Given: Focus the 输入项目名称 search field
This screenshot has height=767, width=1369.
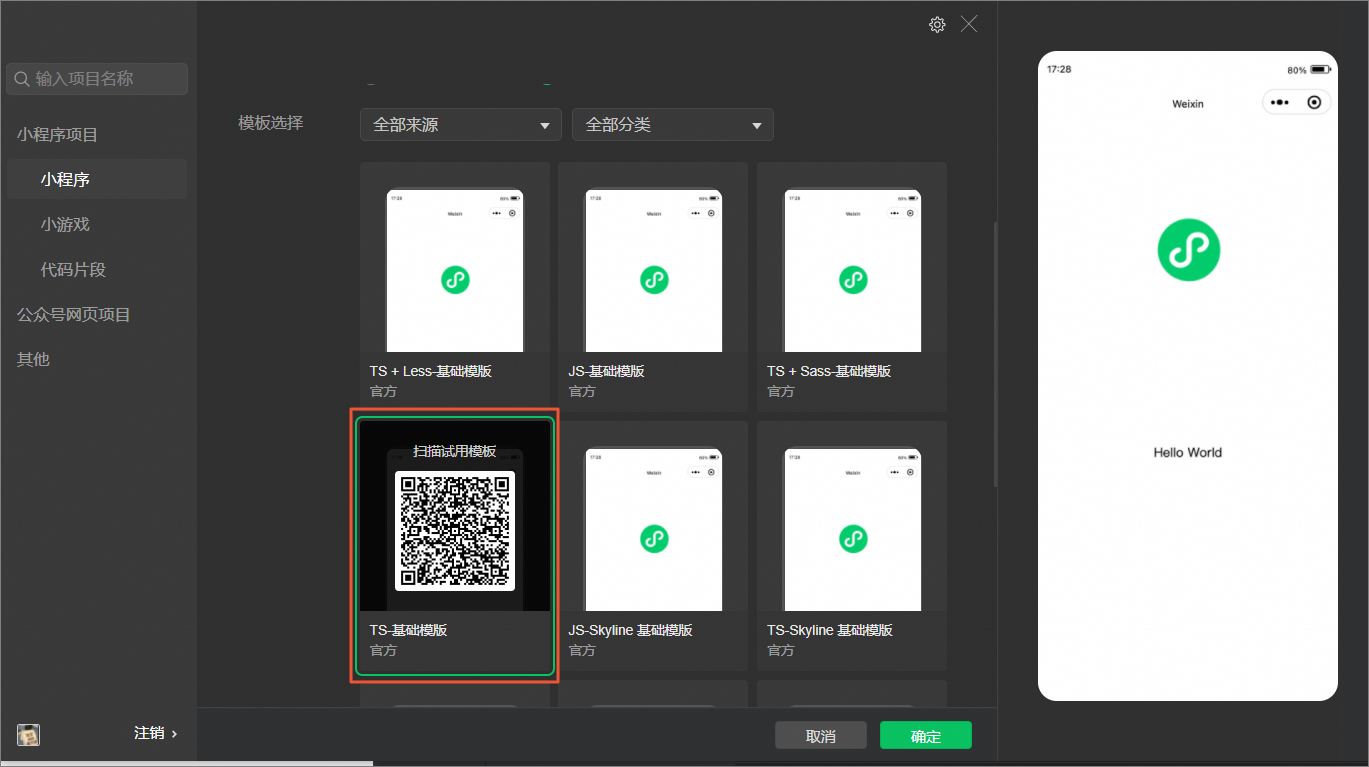Looking at the screenshot, I should [x=97, y=79].
